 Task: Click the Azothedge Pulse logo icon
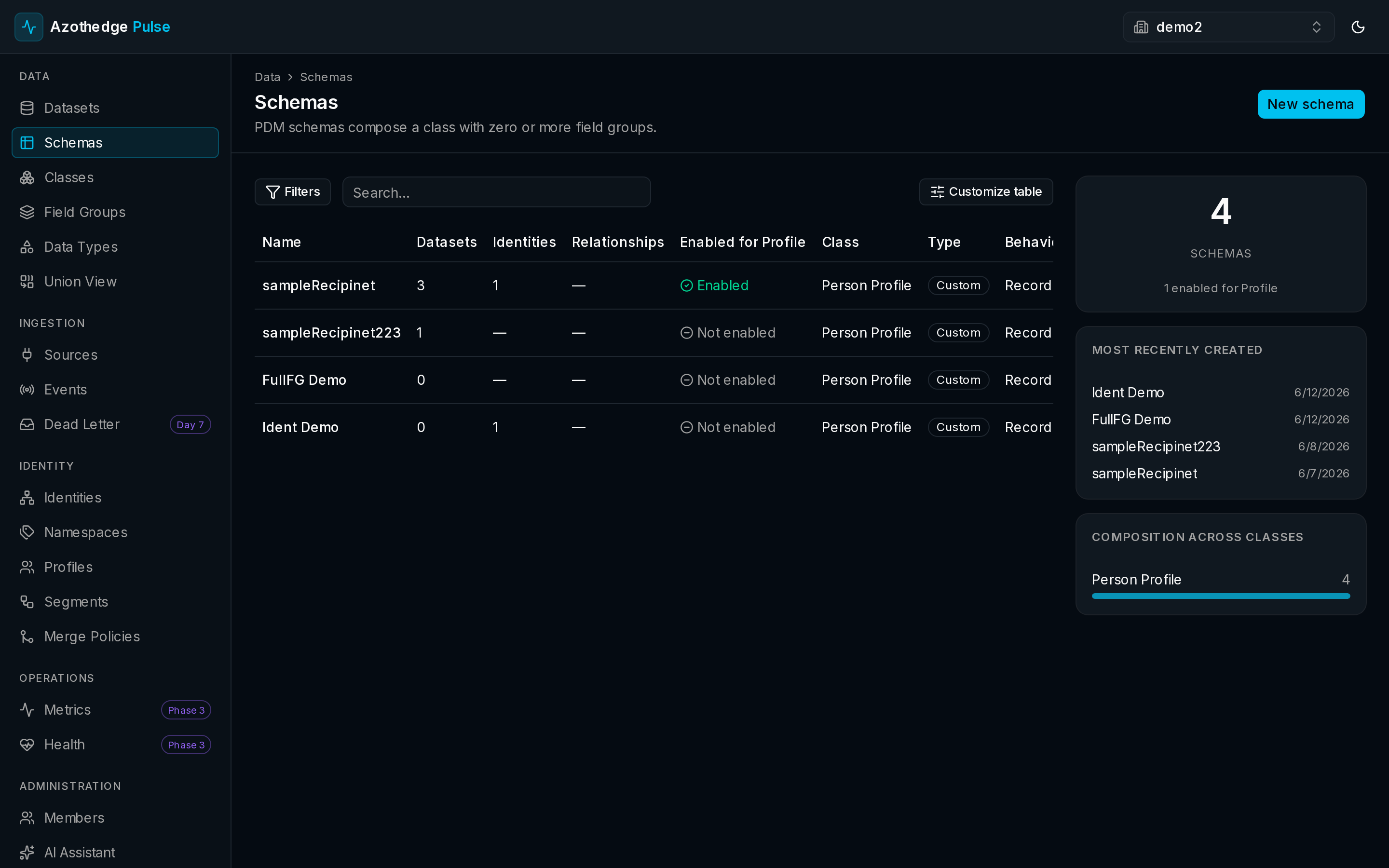coord(29,27)
